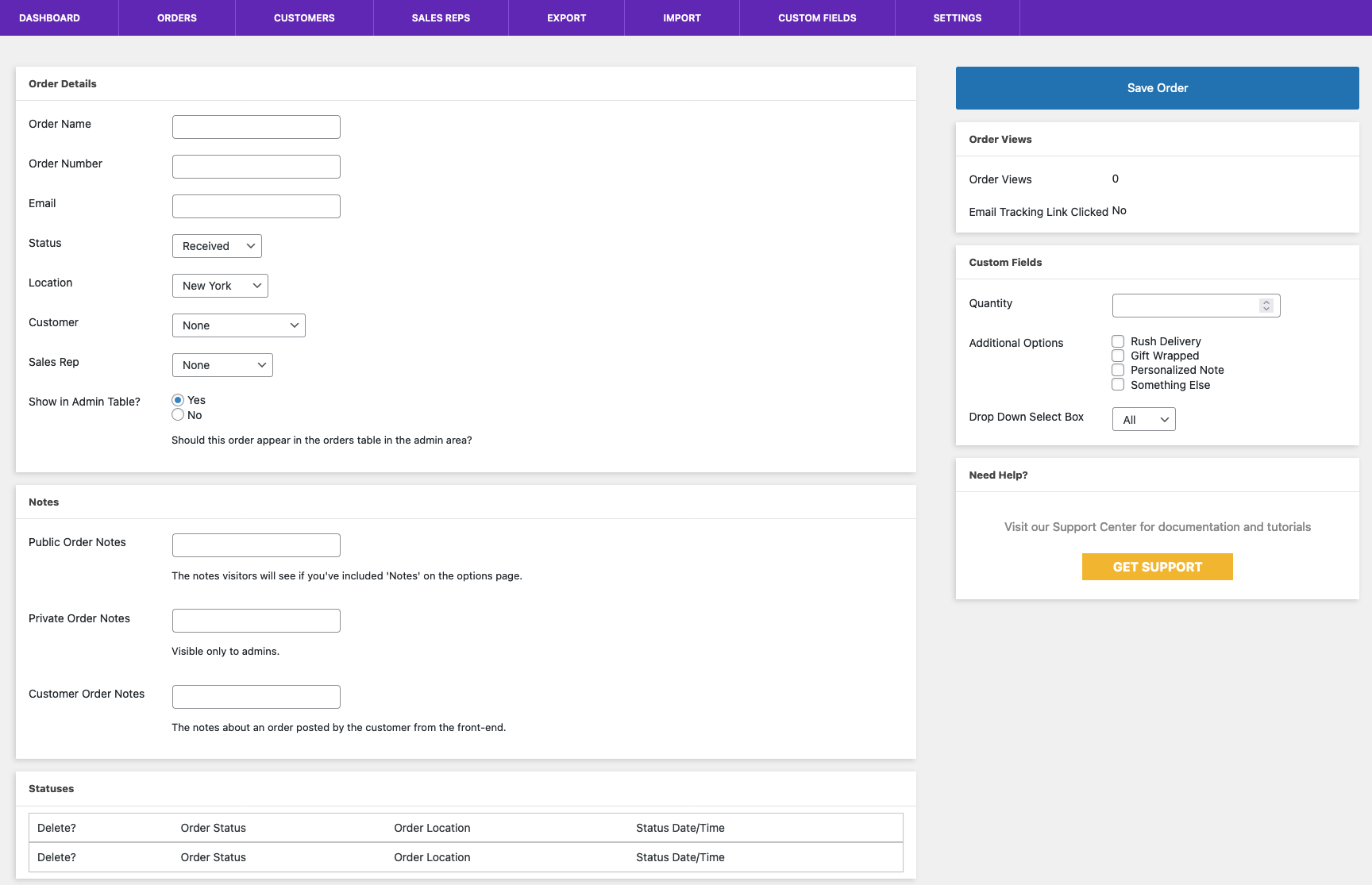Viewport: 1372px width, 885px height.
Task: Click the Get Support button
Action: pyautogui.click(x=1158, y=567)
